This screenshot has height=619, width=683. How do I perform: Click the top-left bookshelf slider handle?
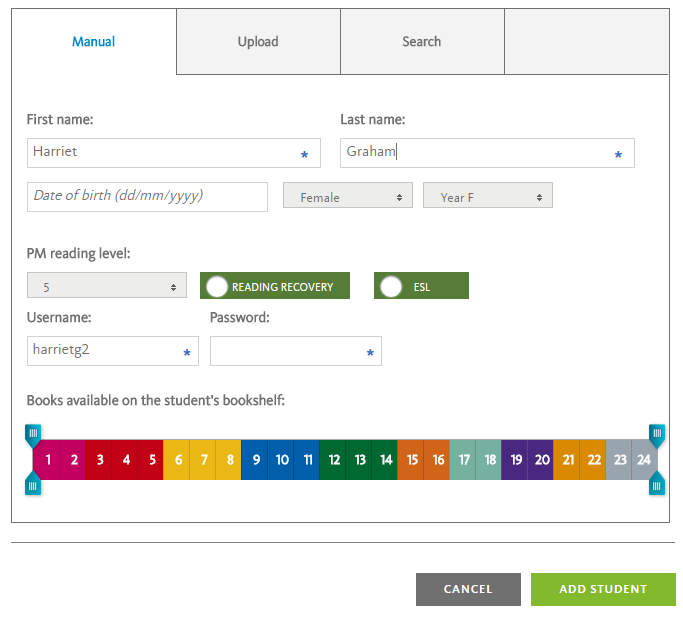33,436
